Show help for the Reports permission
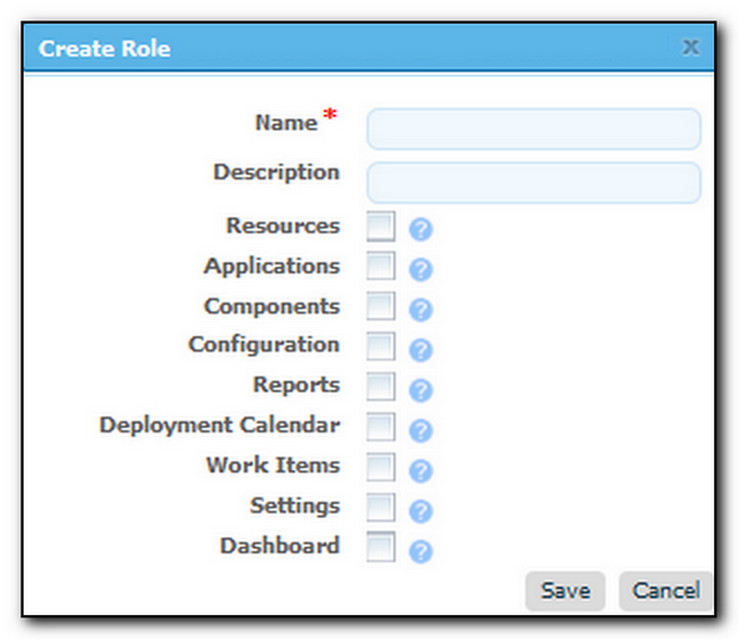 pyautogui.click(x=421, y=390)
